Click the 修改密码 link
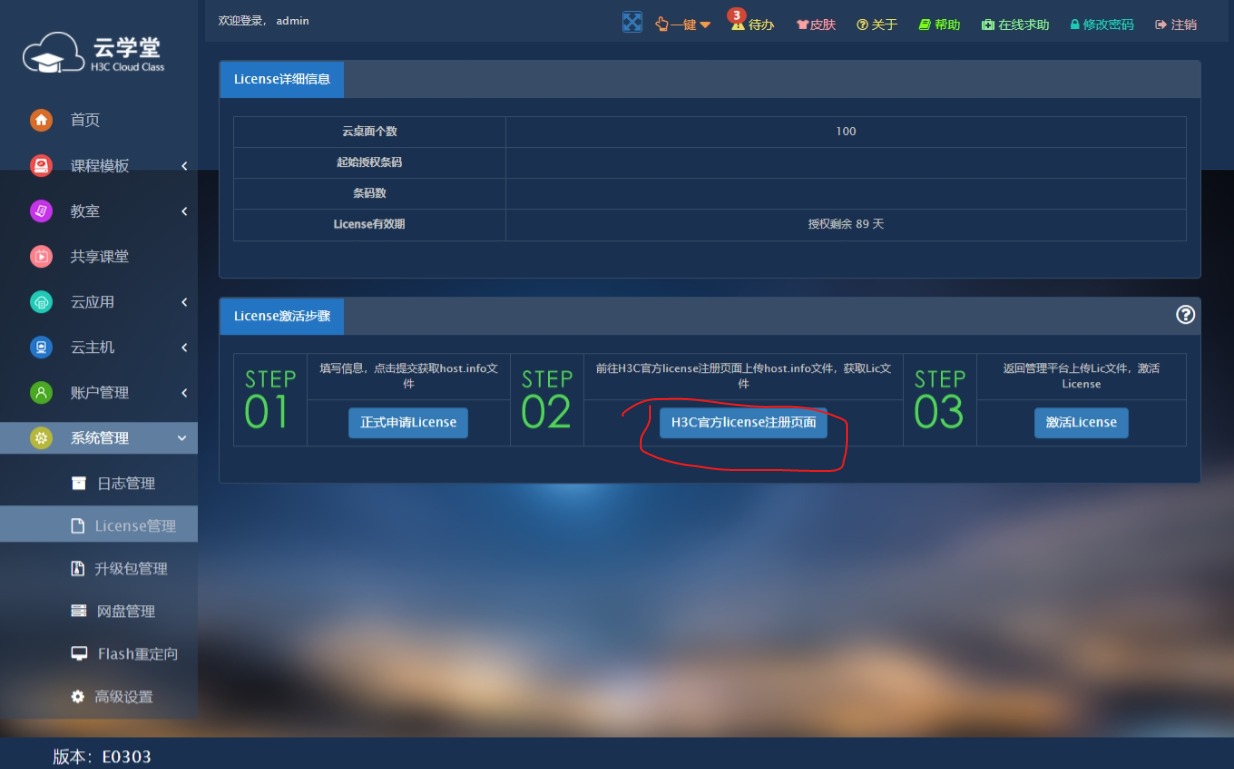Screen dimensions: 1234x769 tap(1102, 24)
